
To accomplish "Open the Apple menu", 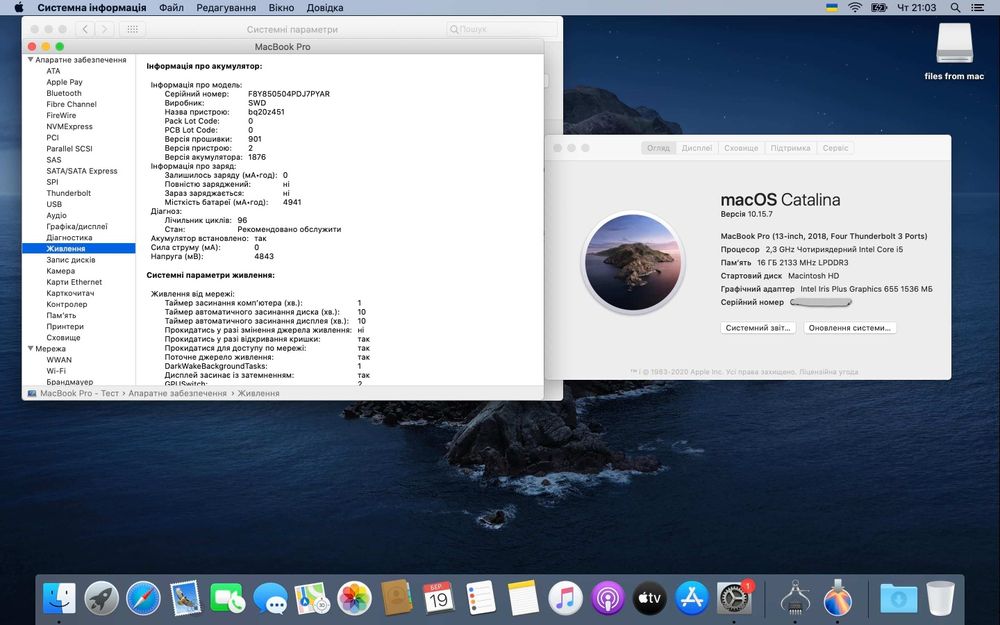I will (18, 8).
